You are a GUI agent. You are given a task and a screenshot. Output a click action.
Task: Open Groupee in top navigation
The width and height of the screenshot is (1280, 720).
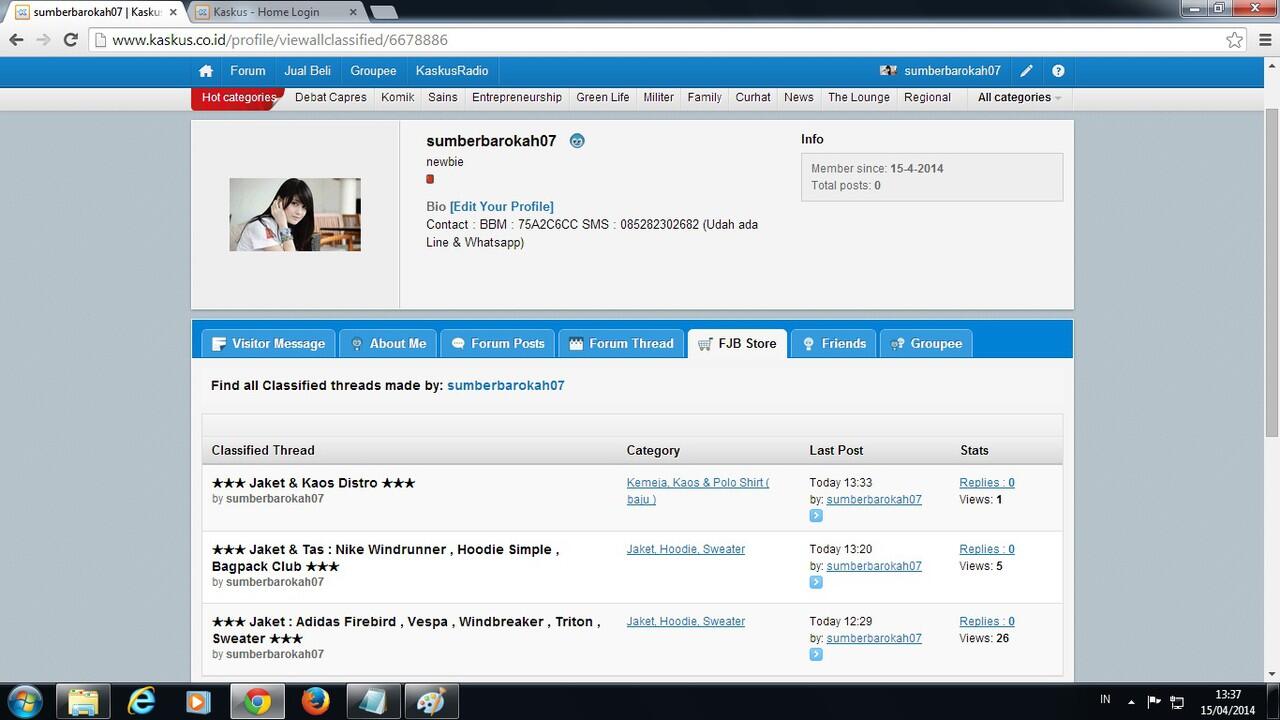(373, 71)
